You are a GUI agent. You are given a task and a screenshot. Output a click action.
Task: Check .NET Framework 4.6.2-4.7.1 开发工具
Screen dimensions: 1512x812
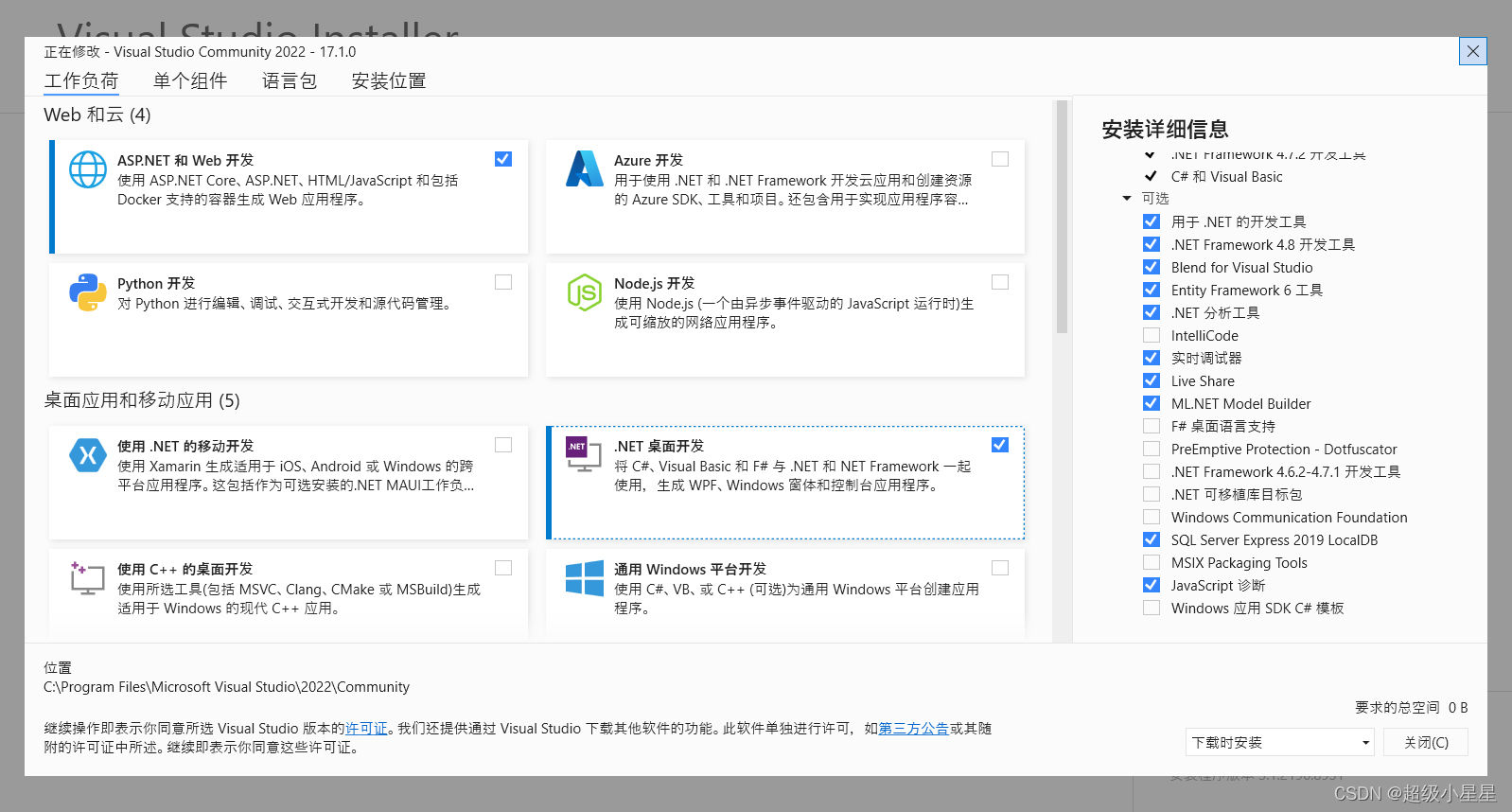pyautogui.click(x=1152, y=471)
